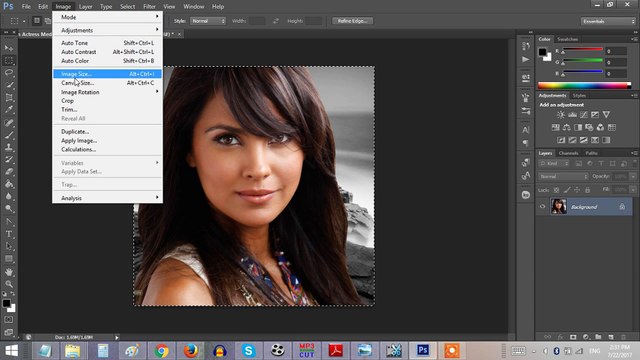
Task: Swap foreground and background colors
Action: (13, 294)
